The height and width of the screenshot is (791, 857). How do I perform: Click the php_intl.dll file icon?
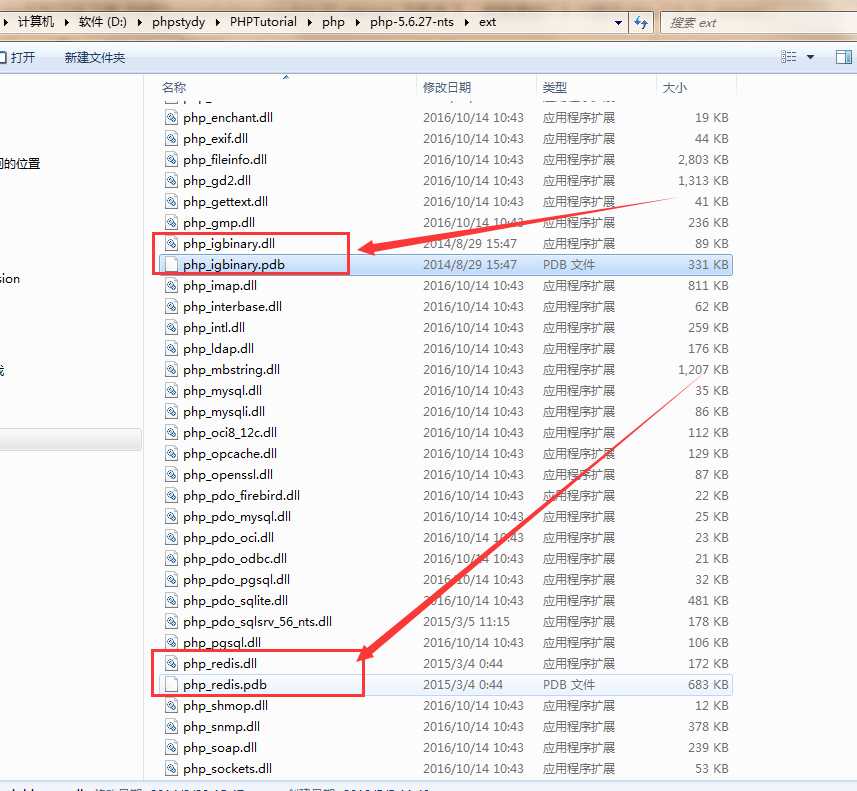(x=172, y=327)
